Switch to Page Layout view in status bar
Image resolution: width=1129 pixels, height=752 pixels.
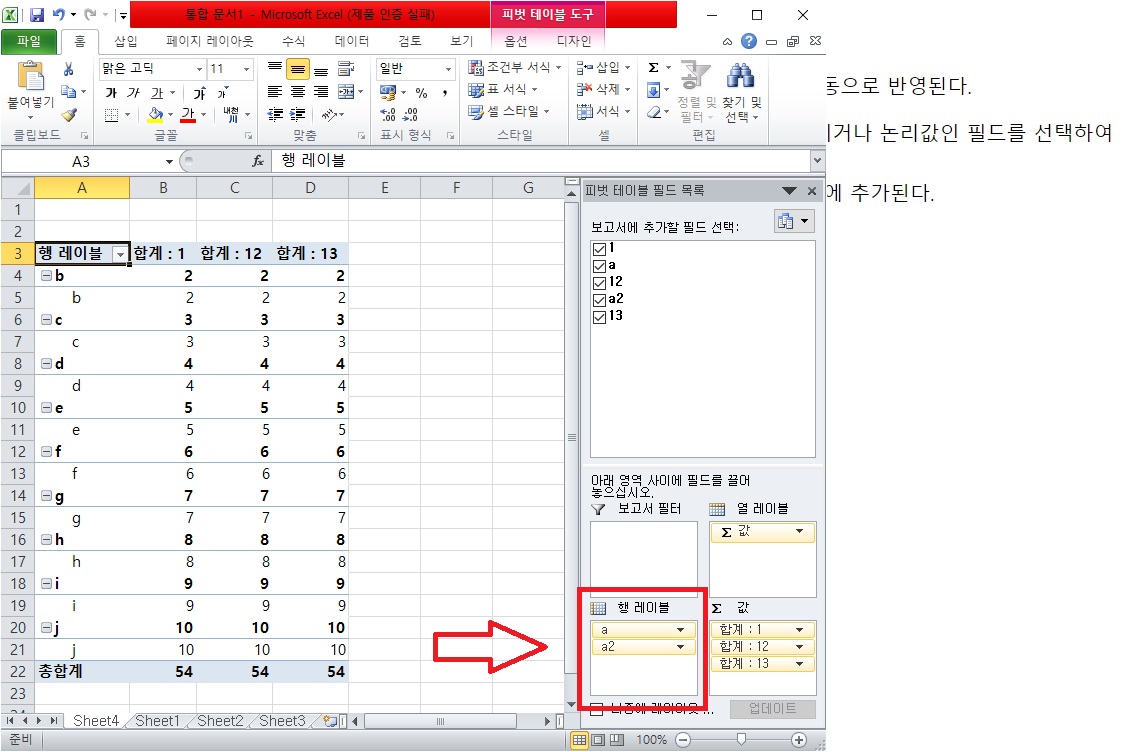click(598, 740)
